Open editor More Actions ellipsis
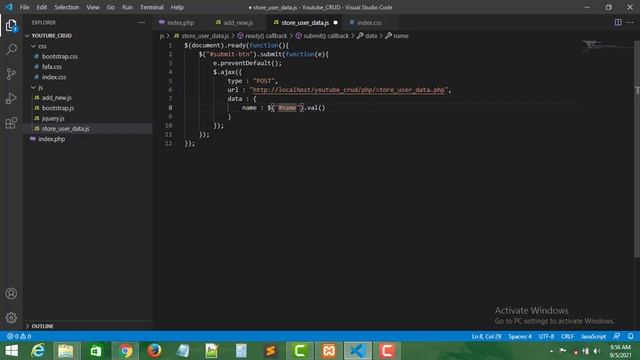This screenshot has width=640, height=360. [x=630, y=22]
